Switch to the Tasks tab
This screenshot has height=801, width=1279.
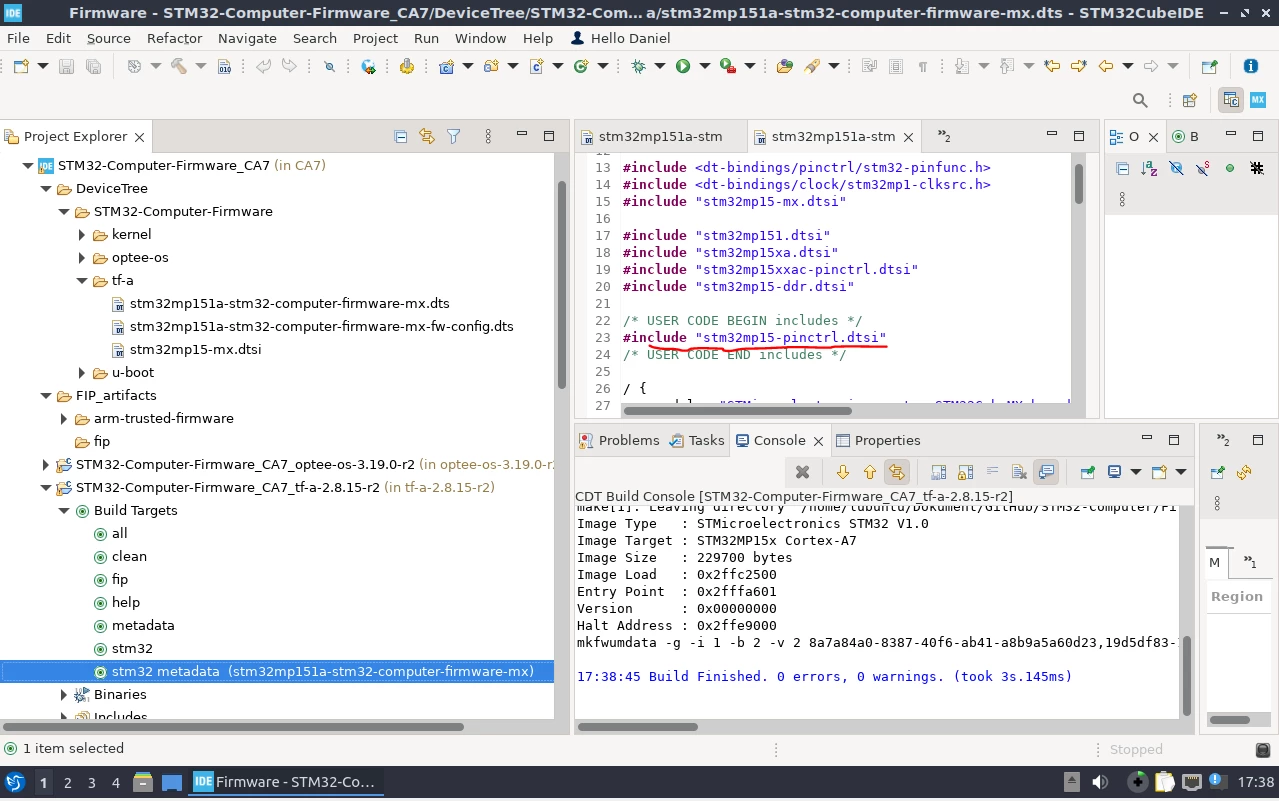click(x=697, y=440)
